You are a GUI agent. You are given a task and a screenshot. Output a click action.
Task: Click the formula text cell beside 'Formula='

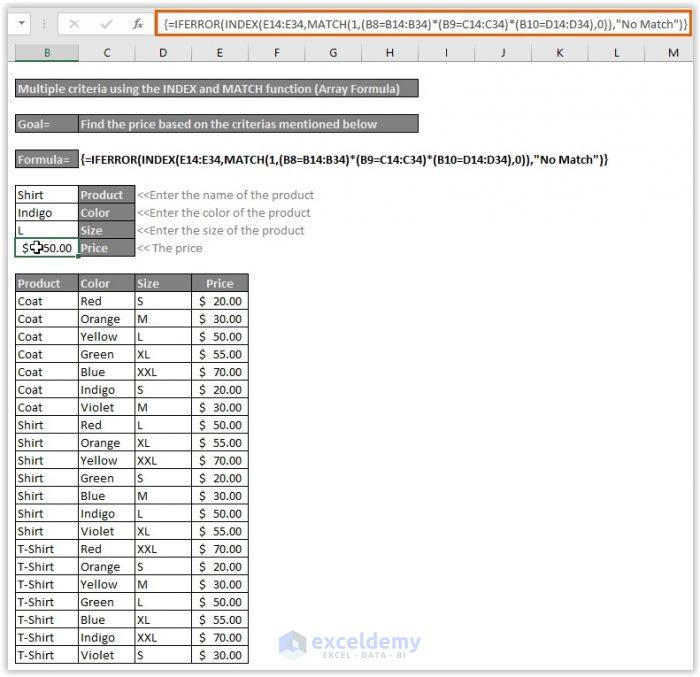coord(344,159)
